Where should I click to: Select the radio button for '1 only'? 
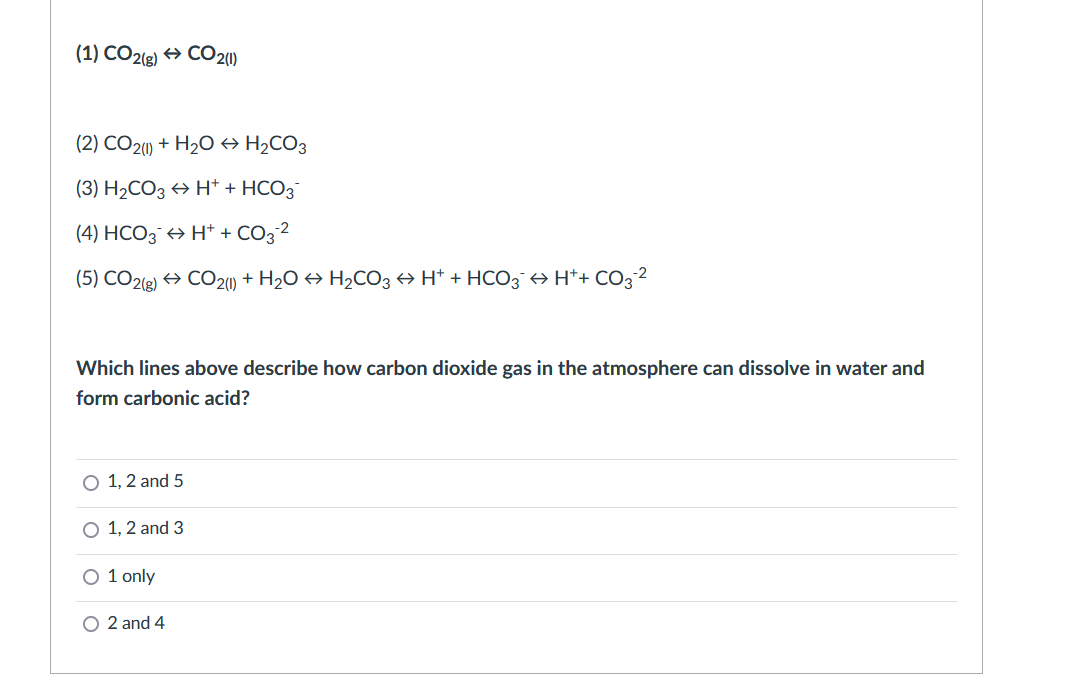pyautogui.click(x=89, y=577)
